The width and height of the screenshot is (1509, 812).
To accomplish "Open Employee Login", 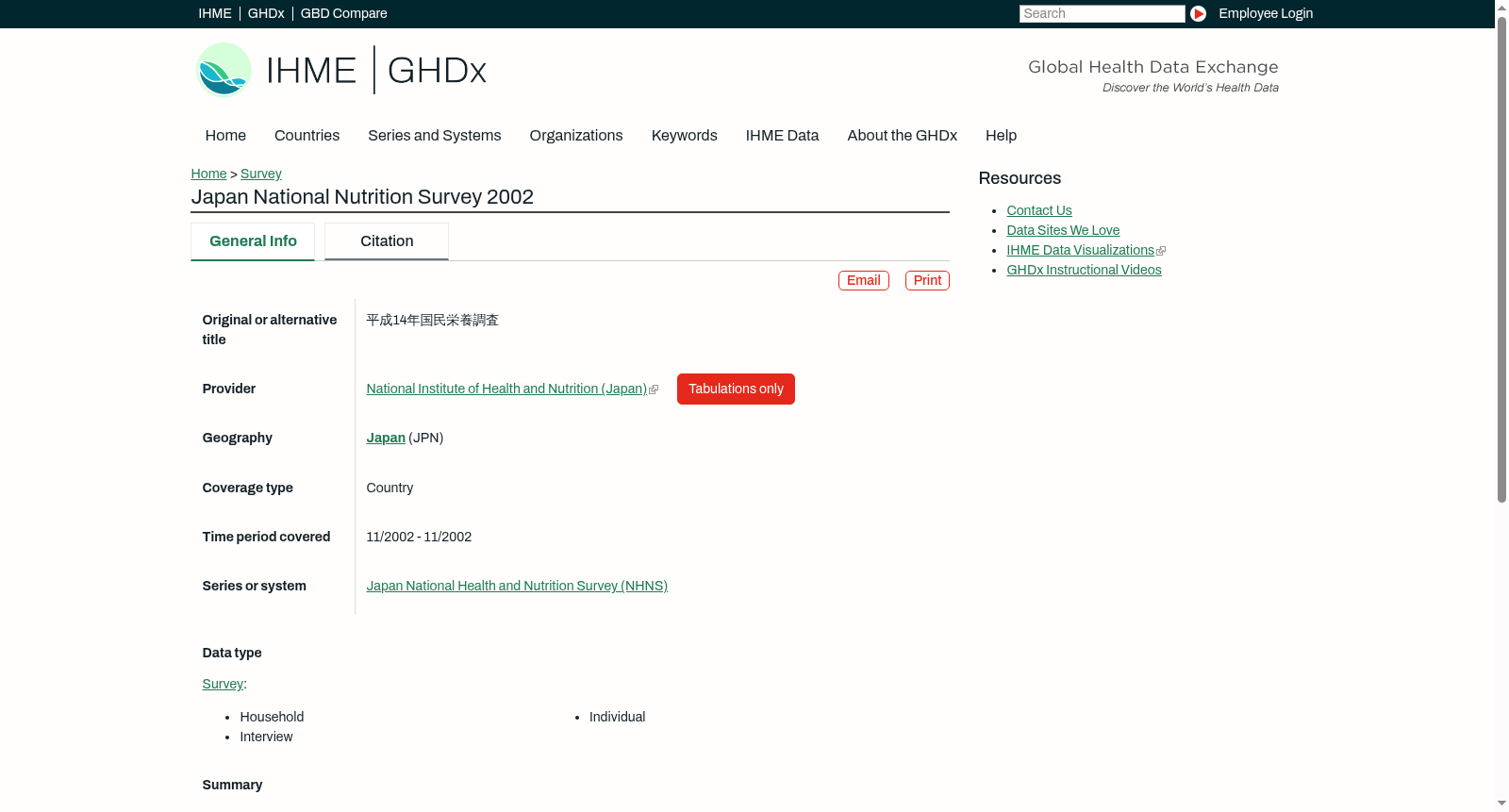I will 1266,13.
